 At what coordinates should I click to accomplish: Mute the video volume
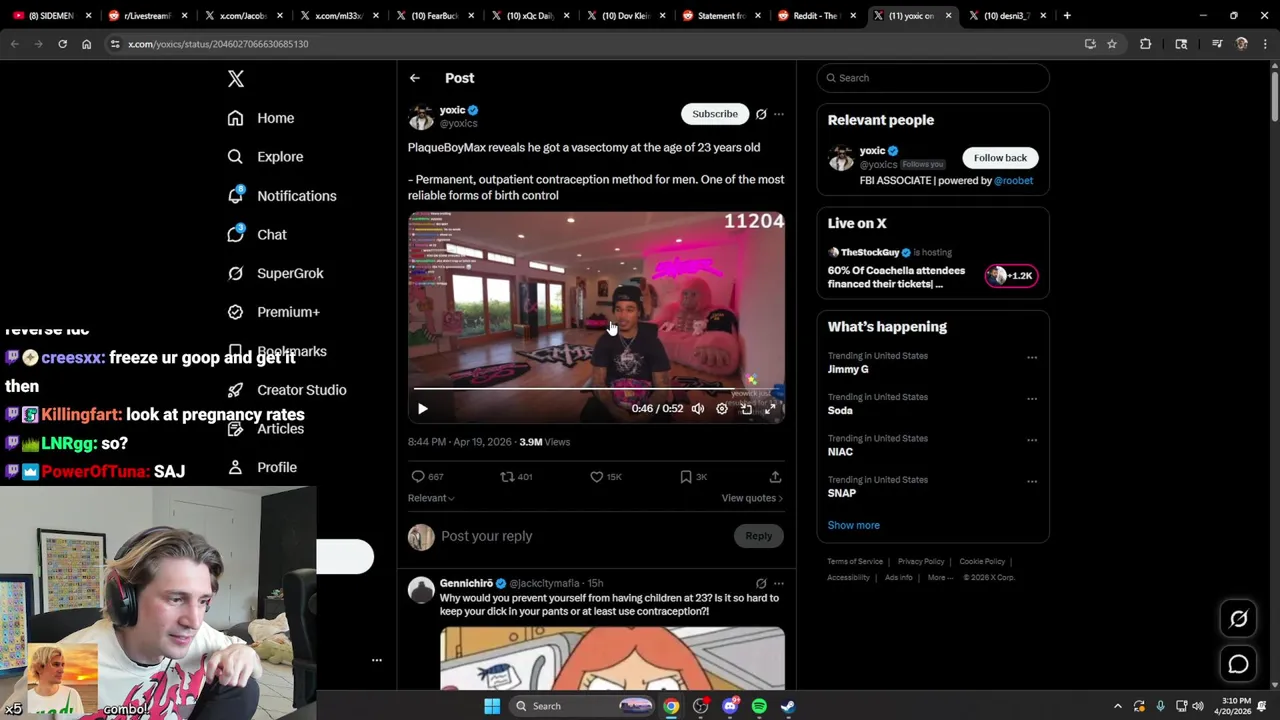[x=698, y=408]
